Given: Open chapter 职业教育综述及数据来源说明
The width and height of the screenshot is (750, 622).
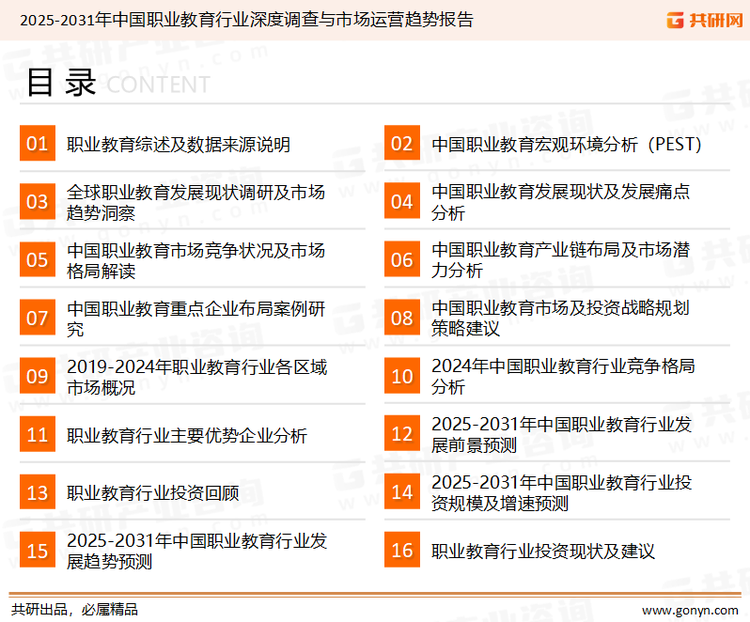Looking at the screenshot, I should tap(178, 144).
